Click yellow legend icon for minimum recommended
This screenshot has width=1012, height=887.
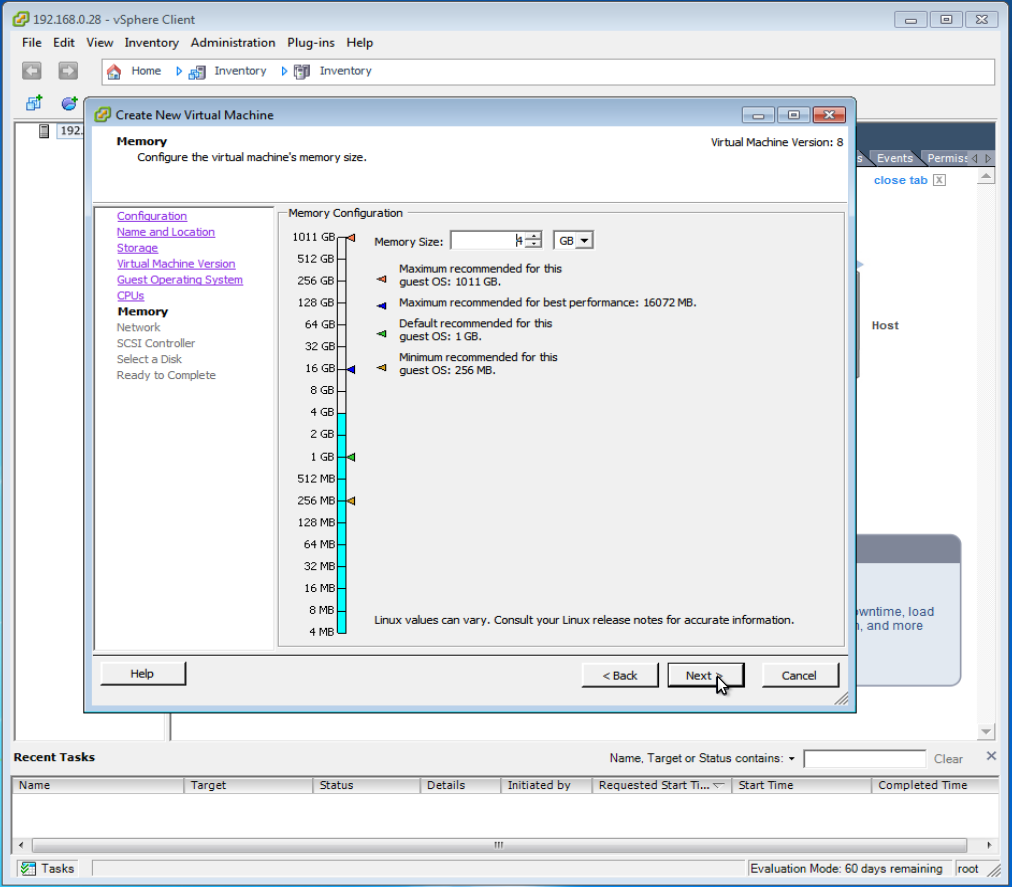click(381, 367)
